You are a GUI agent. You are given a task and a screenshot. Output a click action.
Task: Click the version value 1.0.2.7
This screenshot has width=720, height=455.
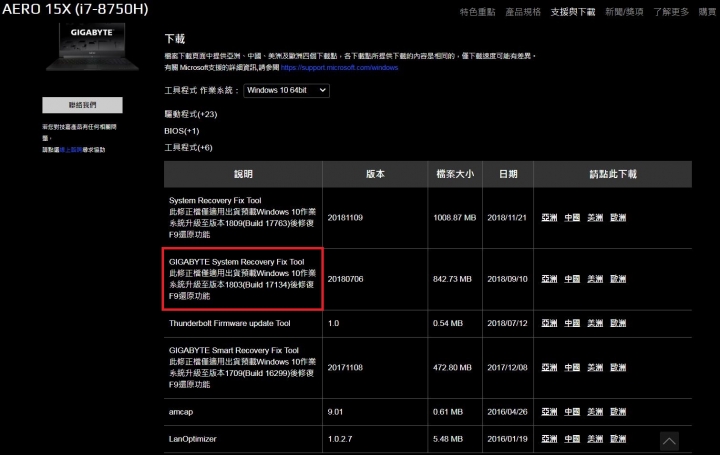(x=340, y=439)
